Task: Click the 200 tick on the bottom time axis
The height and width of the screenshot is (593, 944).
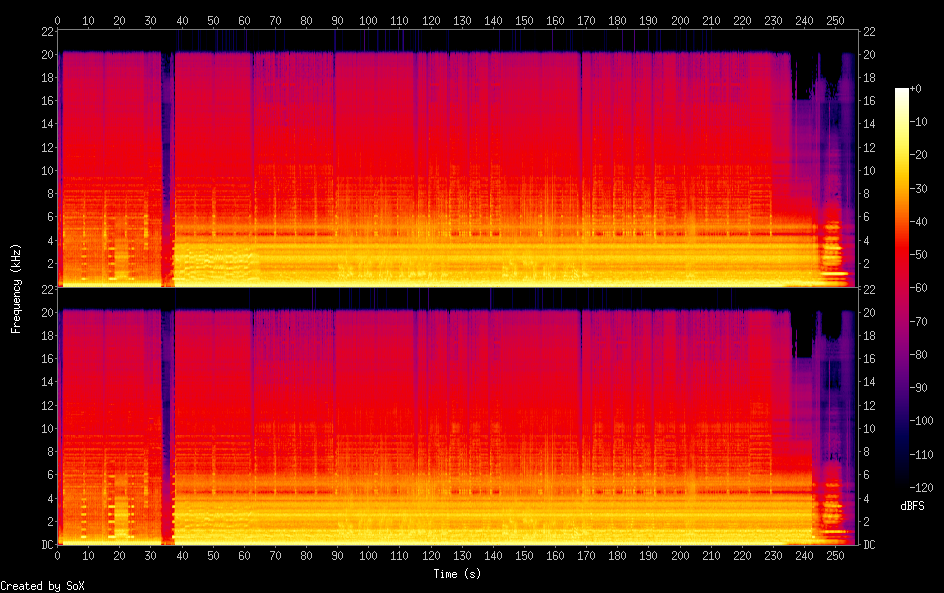Action: click(x=680, y=556)
